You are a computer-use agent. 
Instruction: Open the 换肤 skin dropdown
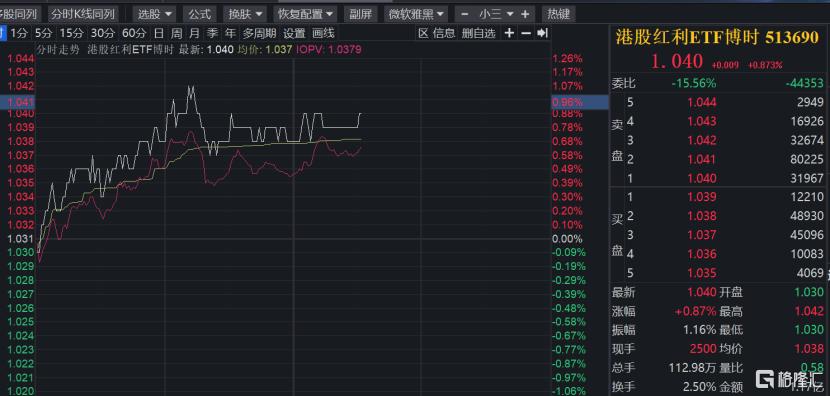pyautogui.click(x=245, y=14)
